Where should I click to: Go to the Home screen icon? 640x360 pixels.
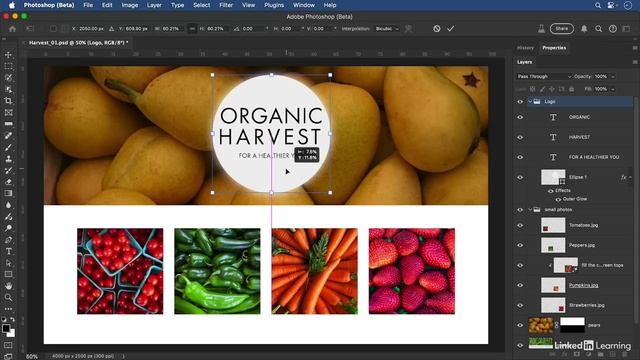pos(12,29)
